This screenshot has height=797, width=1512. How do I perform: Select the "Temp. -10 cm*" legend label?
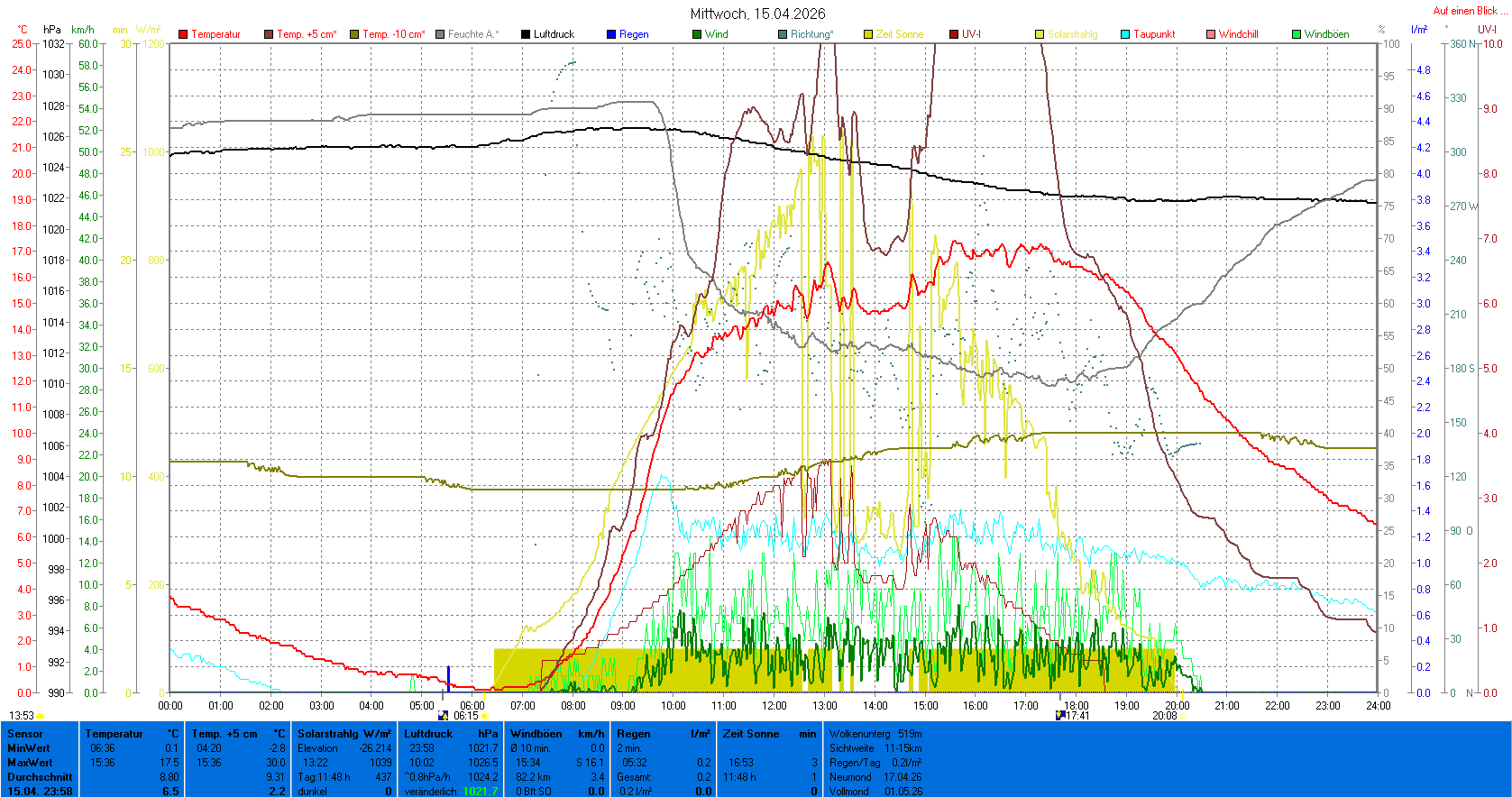tap(393, 34)
